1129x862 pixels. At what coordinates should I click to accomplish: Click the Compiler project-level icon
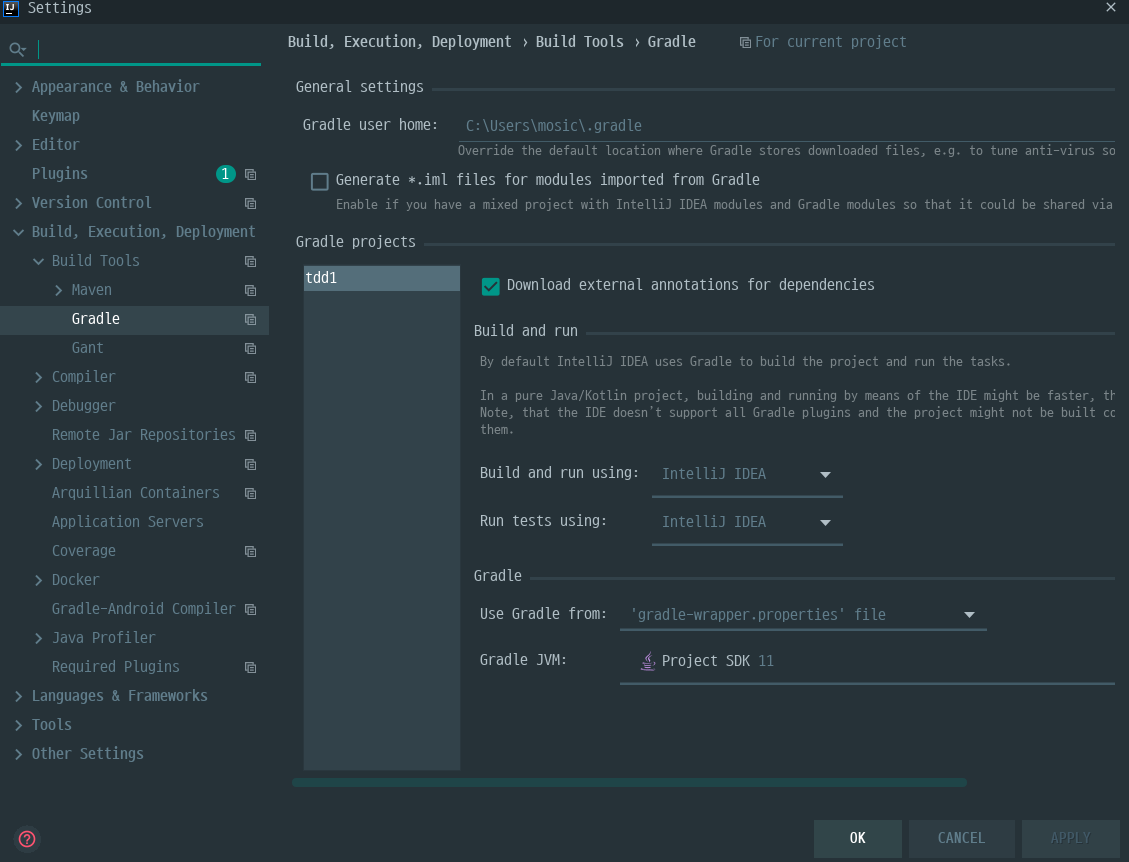pyautogui.click(x=251, y=377)
